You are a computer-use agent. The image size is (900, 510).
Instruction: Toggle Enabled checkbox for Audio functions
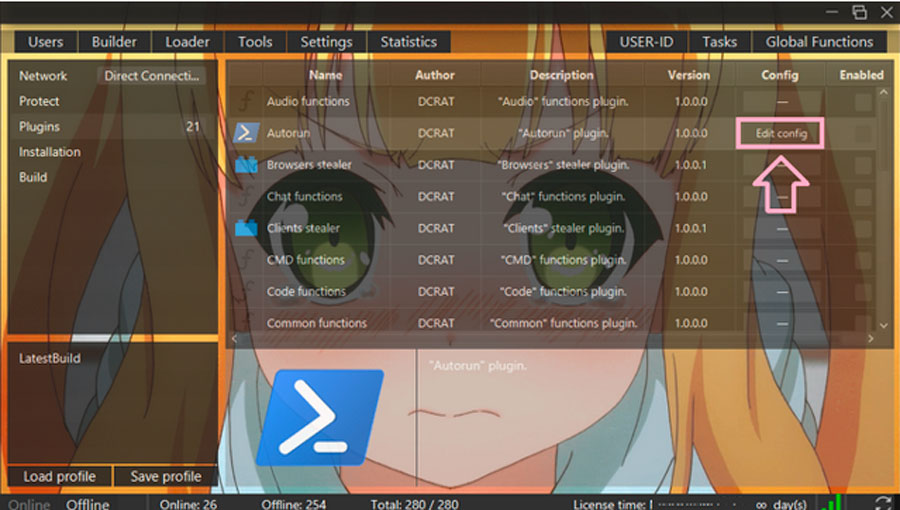(x=863, y=102)
